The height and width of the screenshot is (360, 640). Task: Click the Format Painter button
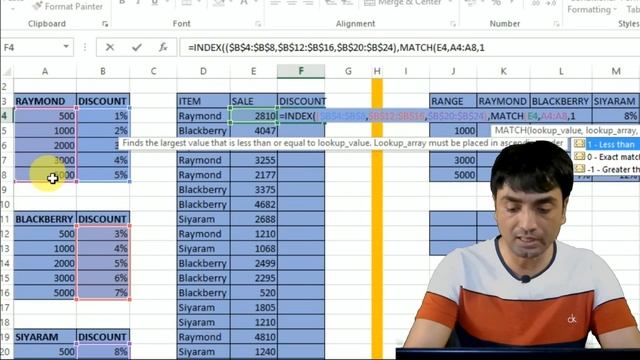coord(68,7)
